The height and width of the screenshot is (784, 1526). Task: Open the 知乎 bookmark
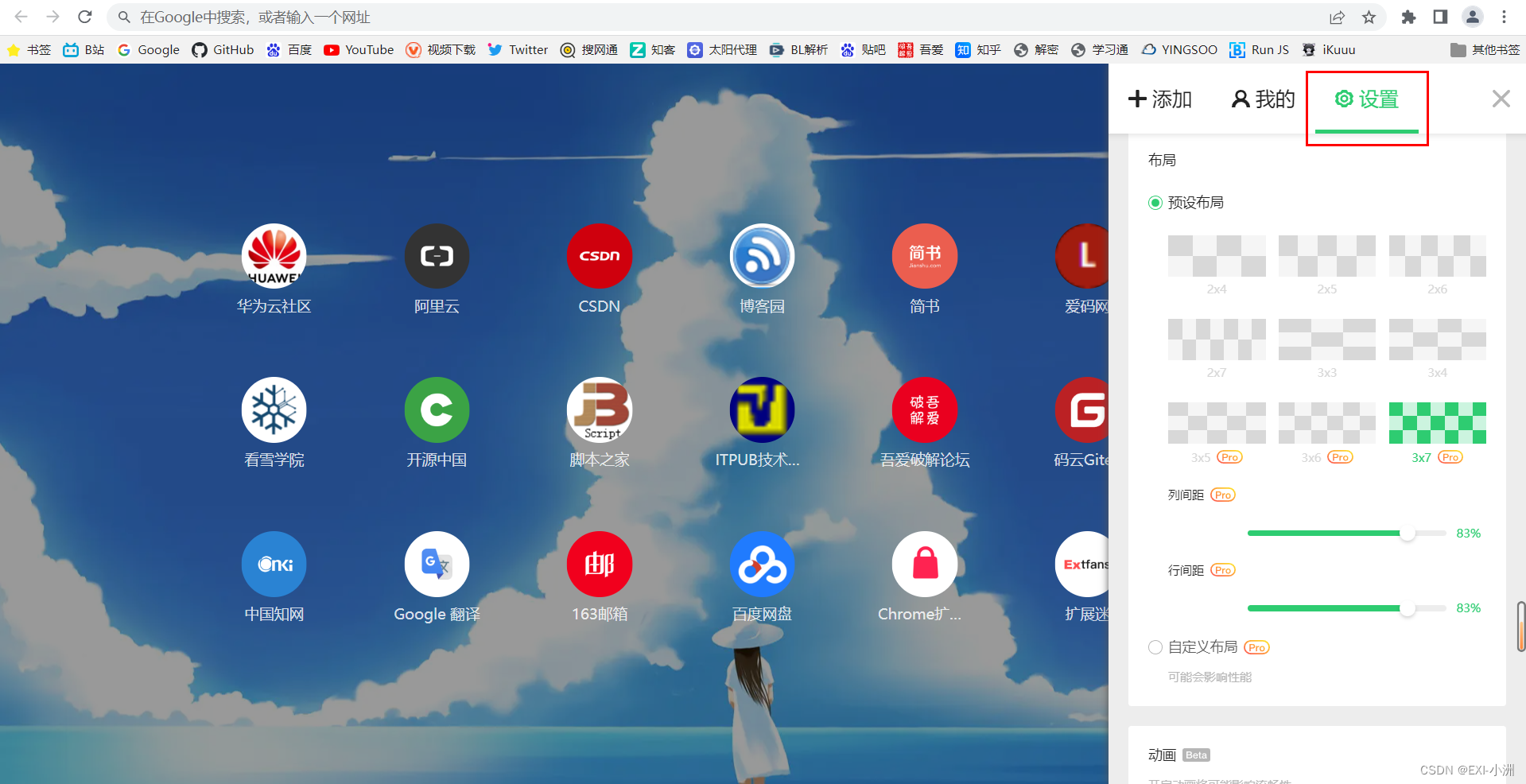click(978, 49)
